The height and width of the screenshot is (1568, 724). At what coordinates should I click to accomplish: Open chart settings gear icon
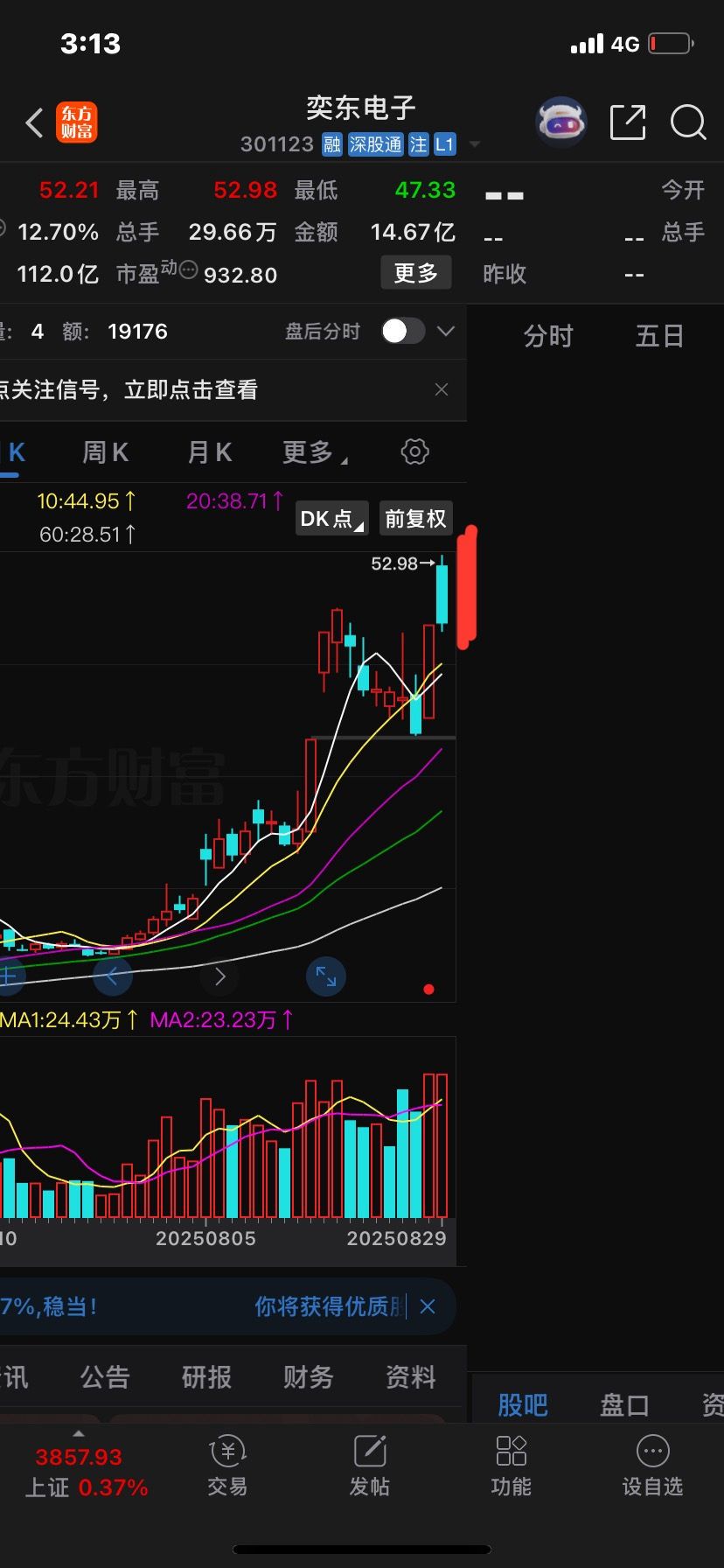tap(414, 451)
